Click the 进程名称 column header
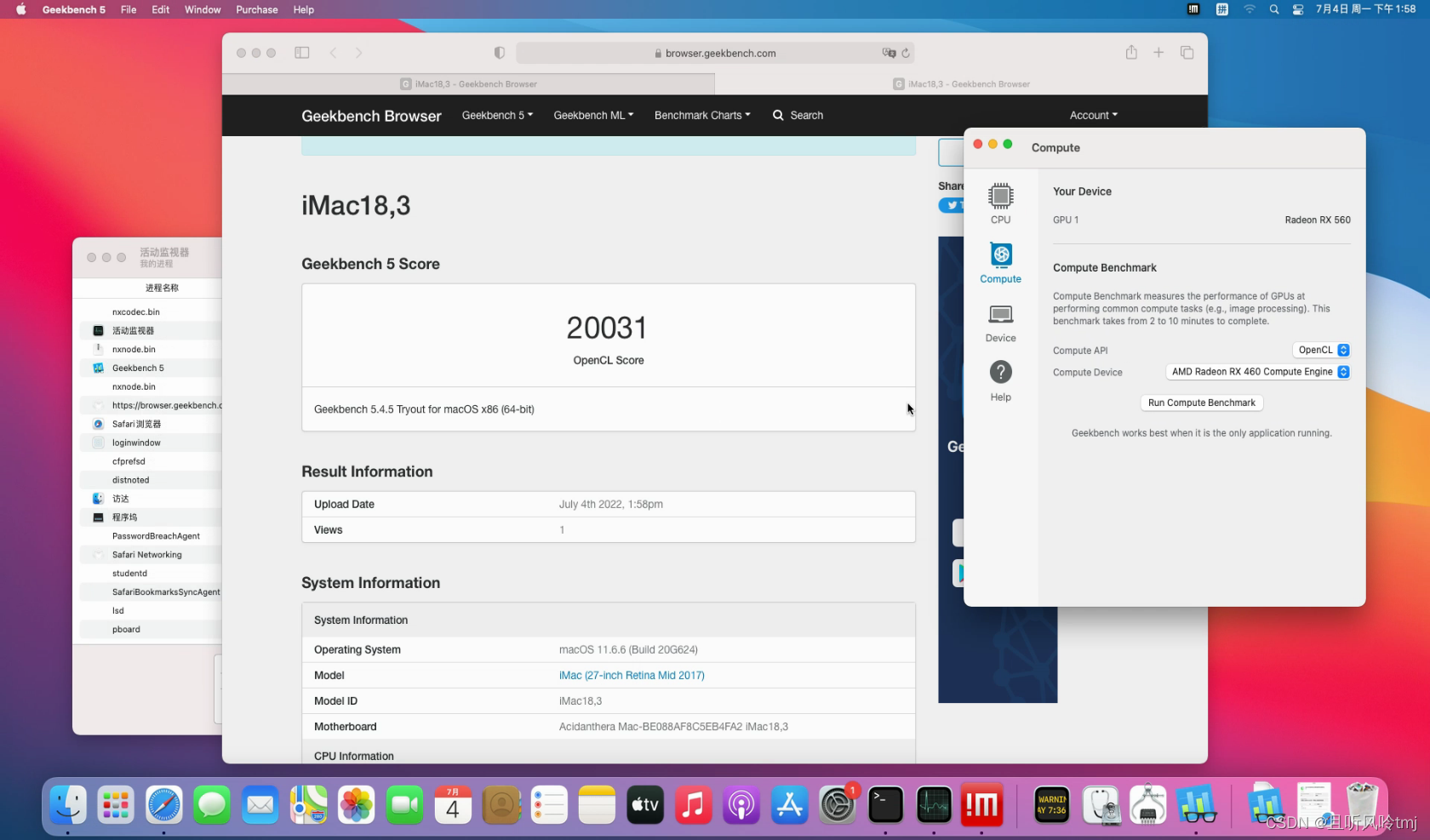1430x840 pixels. pos(162,288)
